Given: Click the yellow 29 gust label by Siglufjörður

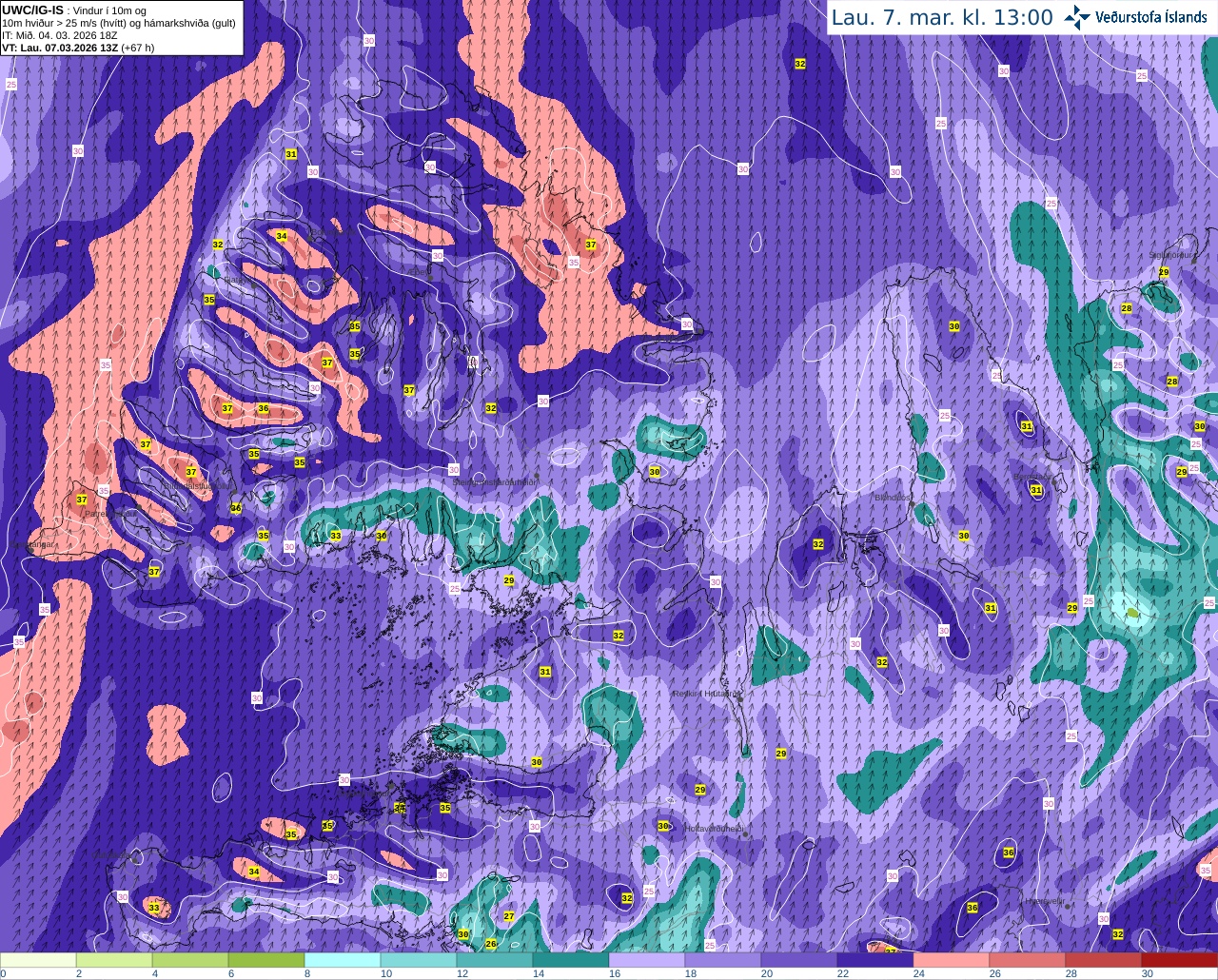Looking at the screenshot, I should (x=1164, y=272).
